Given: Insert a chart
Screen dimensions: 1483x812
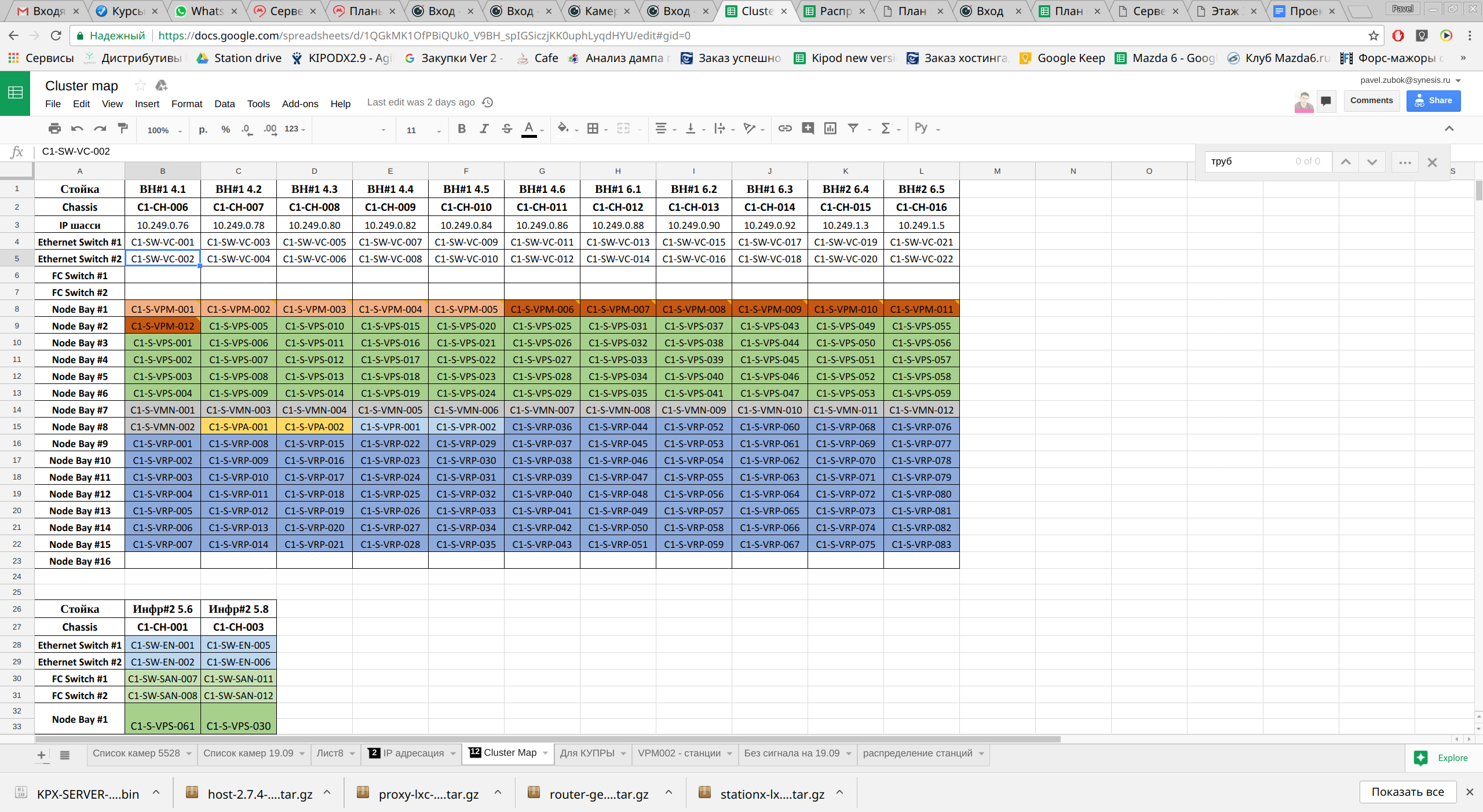Looking at the screenshot, I should point(830,129).
